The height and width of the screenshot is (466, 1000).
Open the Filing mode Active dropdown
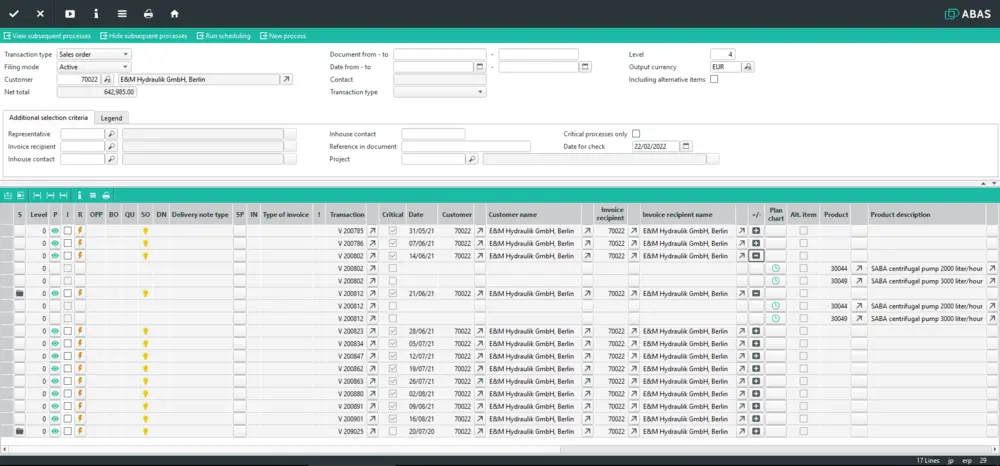94,67
